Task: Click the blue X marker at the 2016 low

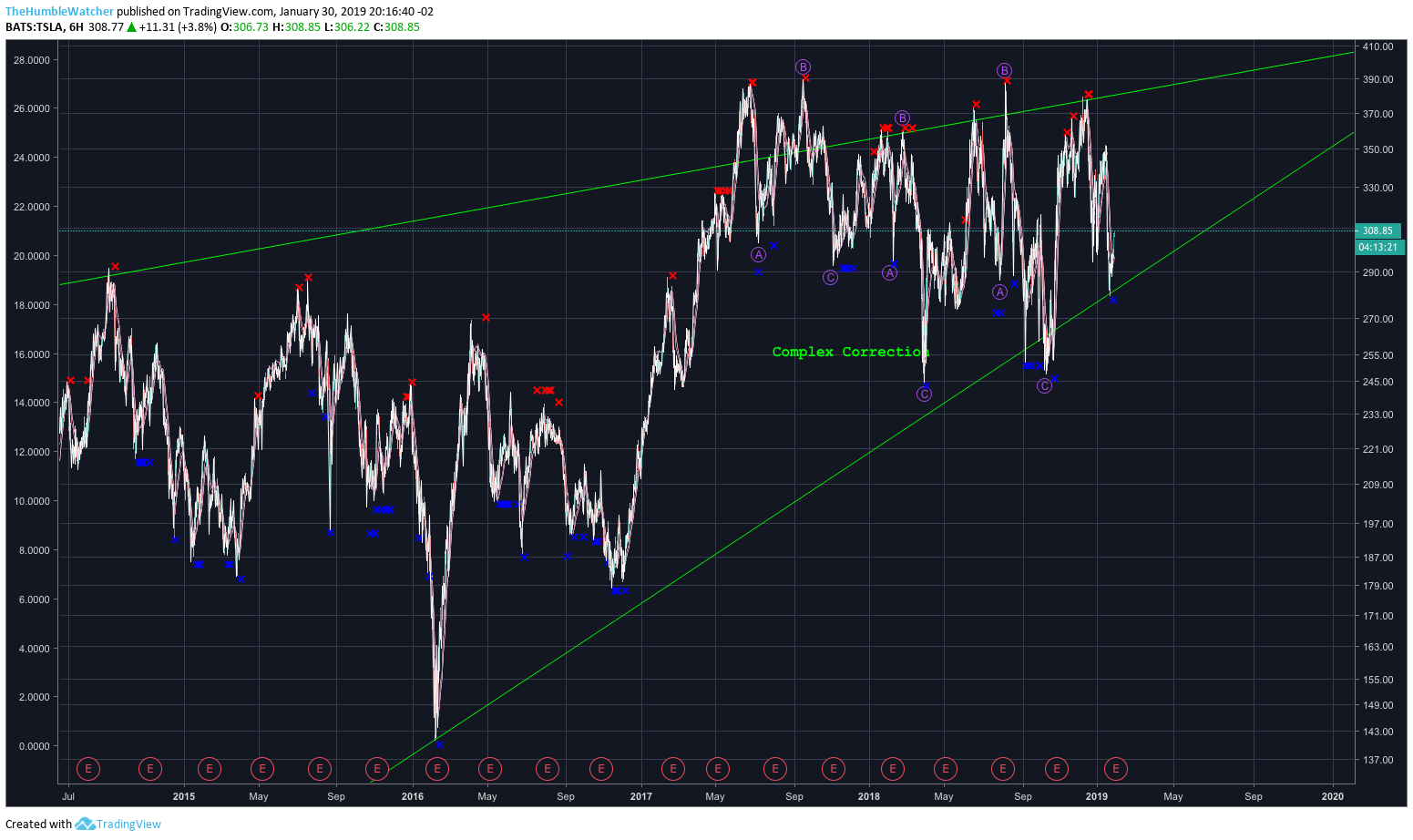Action: pyautogui.click(x=439, y=745)
